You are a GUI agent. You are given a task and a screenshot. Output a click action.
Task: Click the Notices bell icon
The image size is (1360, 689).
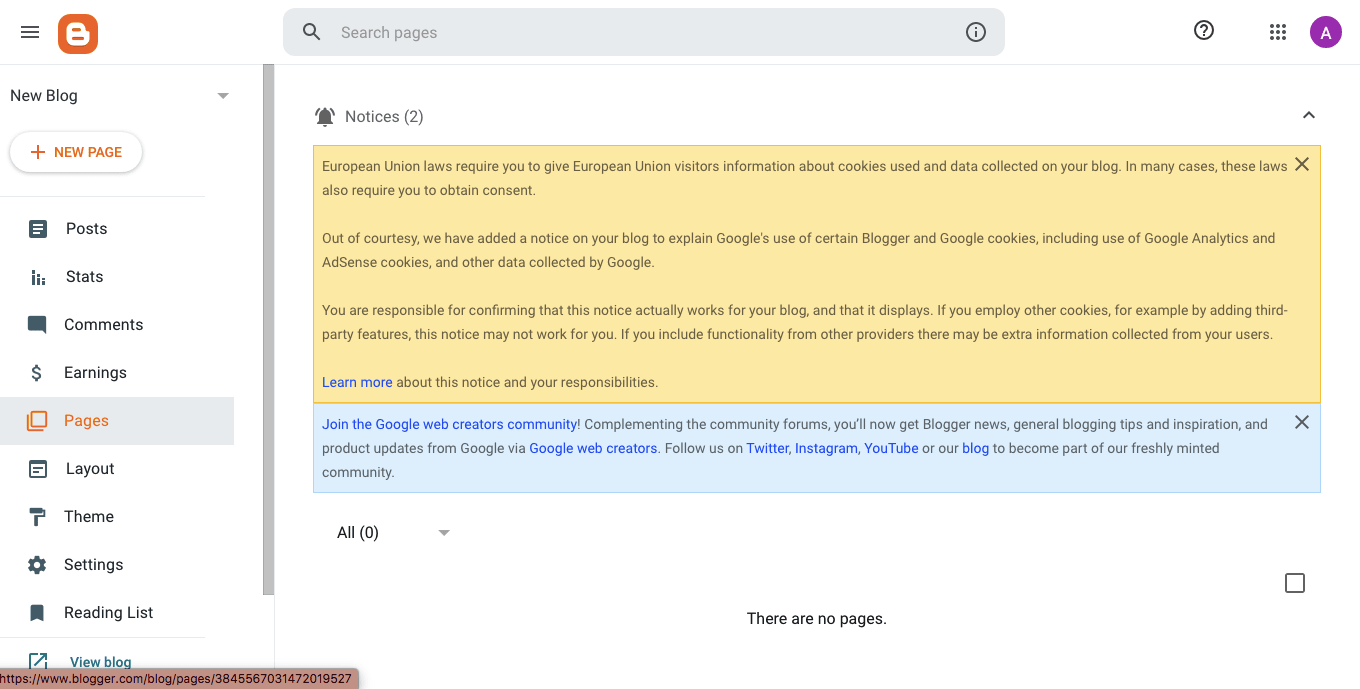coord(325,117)
